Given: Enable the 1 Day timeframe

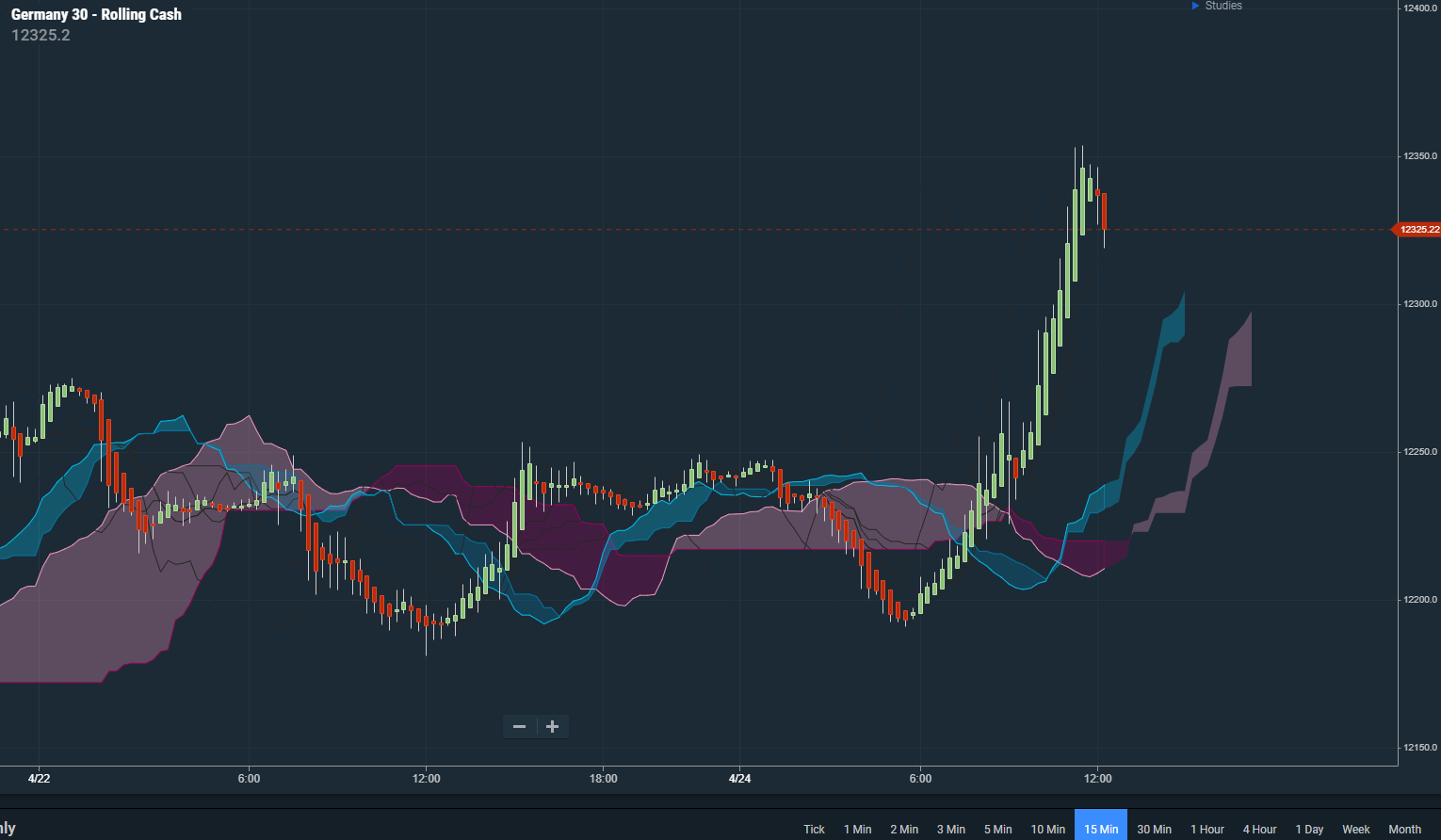Looking at the screenshot, I should (1309, 829).
